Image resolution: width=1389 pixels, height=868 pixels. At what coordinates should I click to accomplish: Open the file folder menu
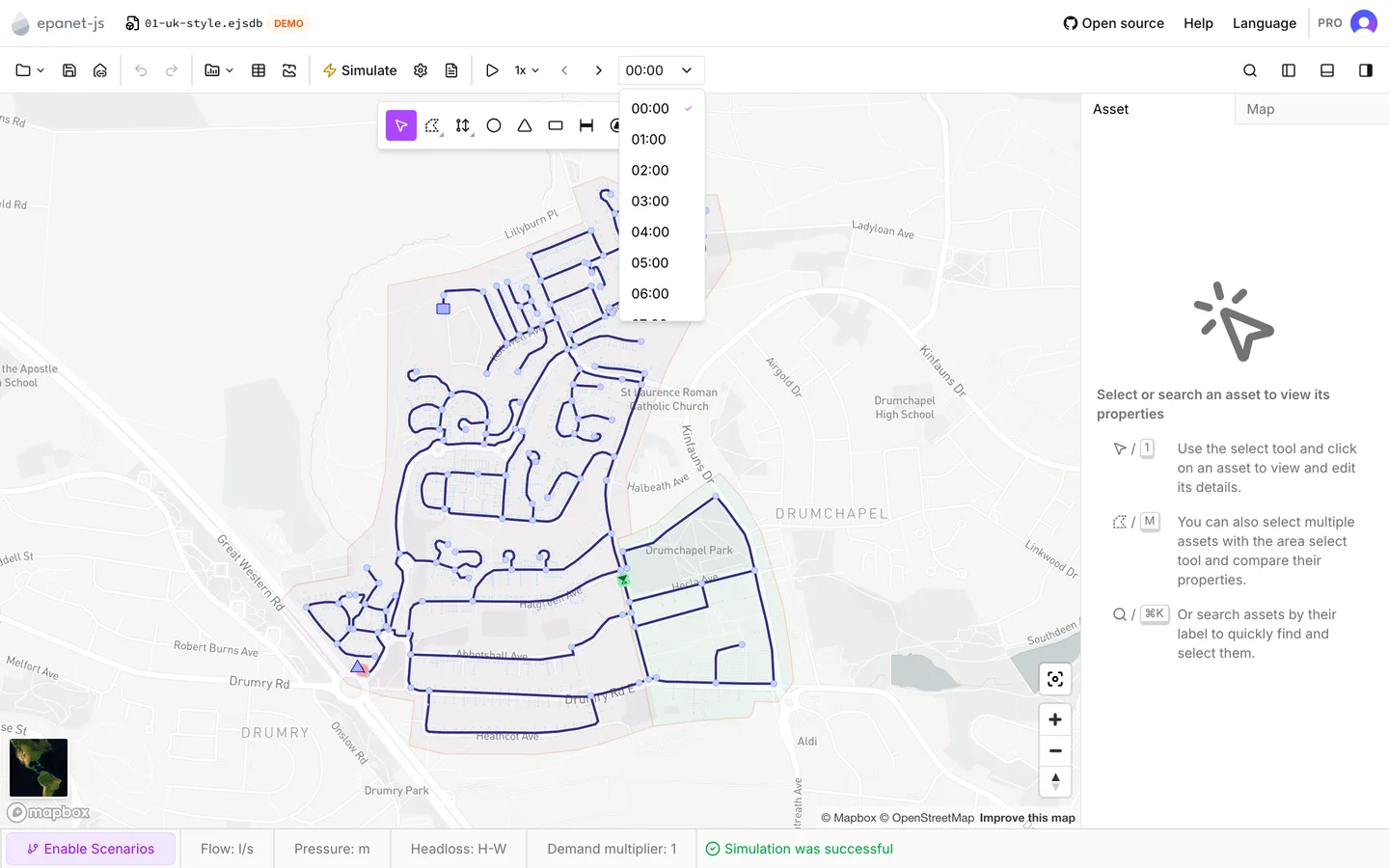(30, 70)
